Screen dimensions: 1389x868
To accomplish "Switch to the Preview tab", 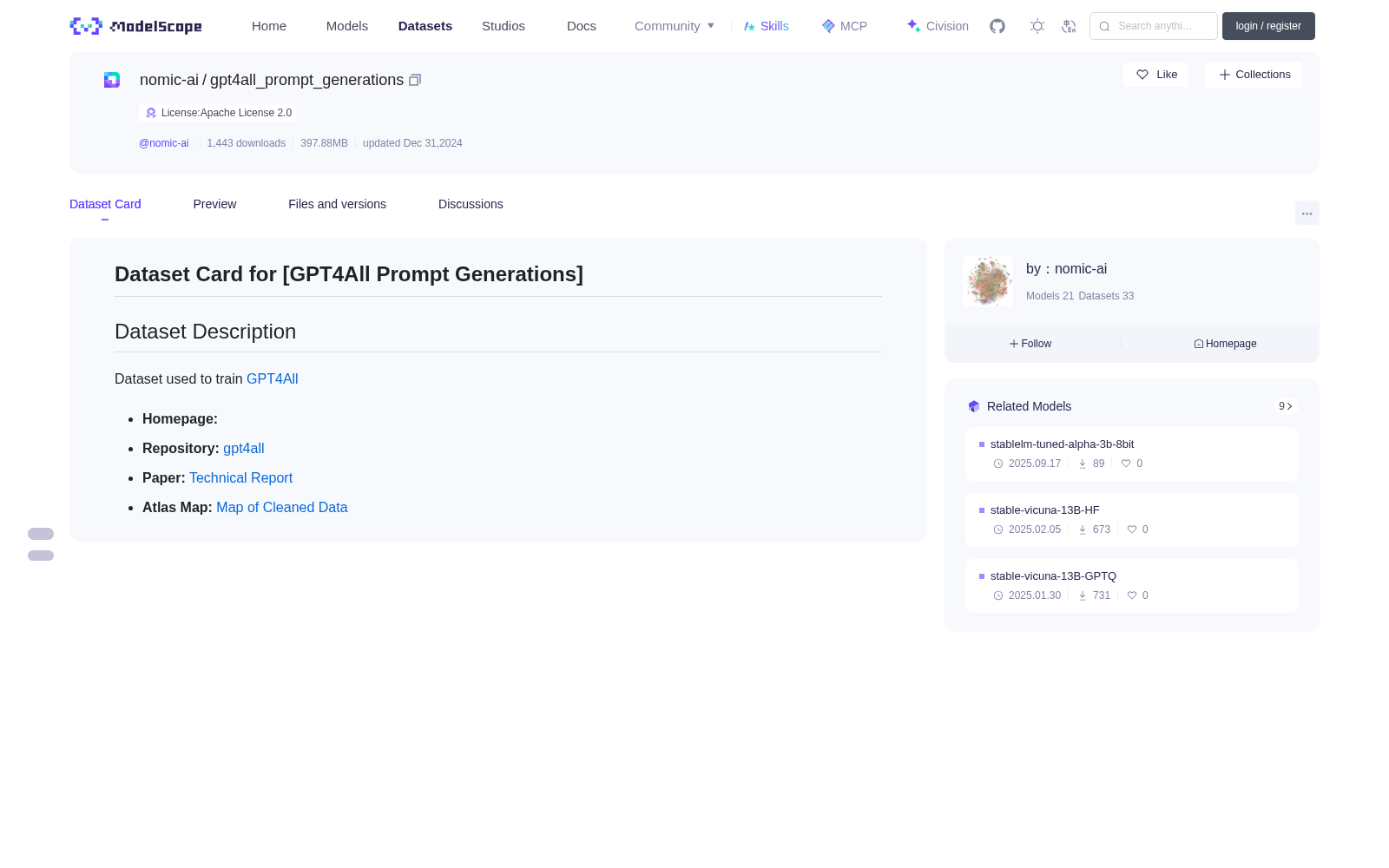I will (x=214, y=204).
